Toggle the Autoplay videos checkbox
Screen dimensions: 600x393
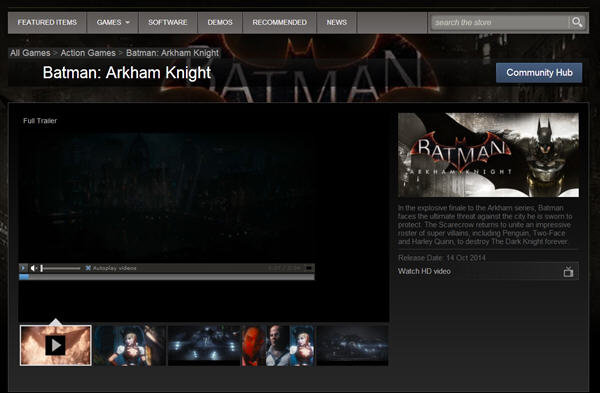[88, 268]
